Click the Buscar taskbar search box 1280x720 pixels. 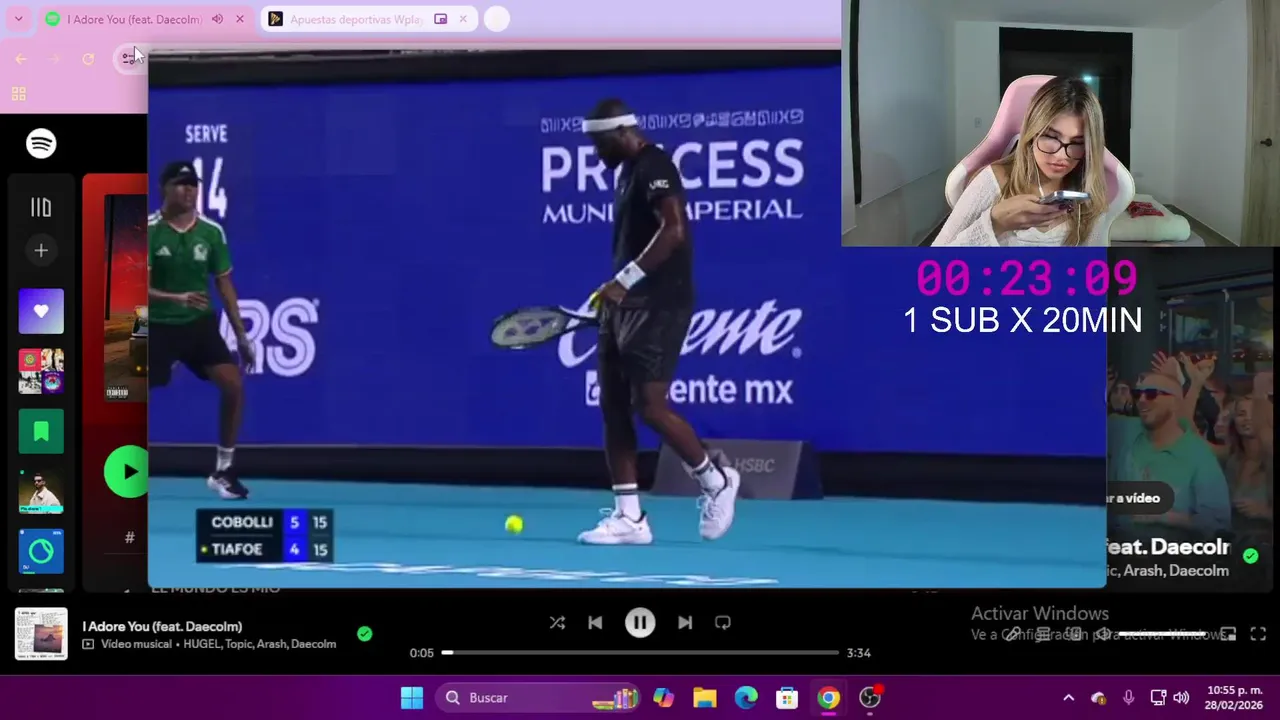pyautogui.click(x=538, y=697)
